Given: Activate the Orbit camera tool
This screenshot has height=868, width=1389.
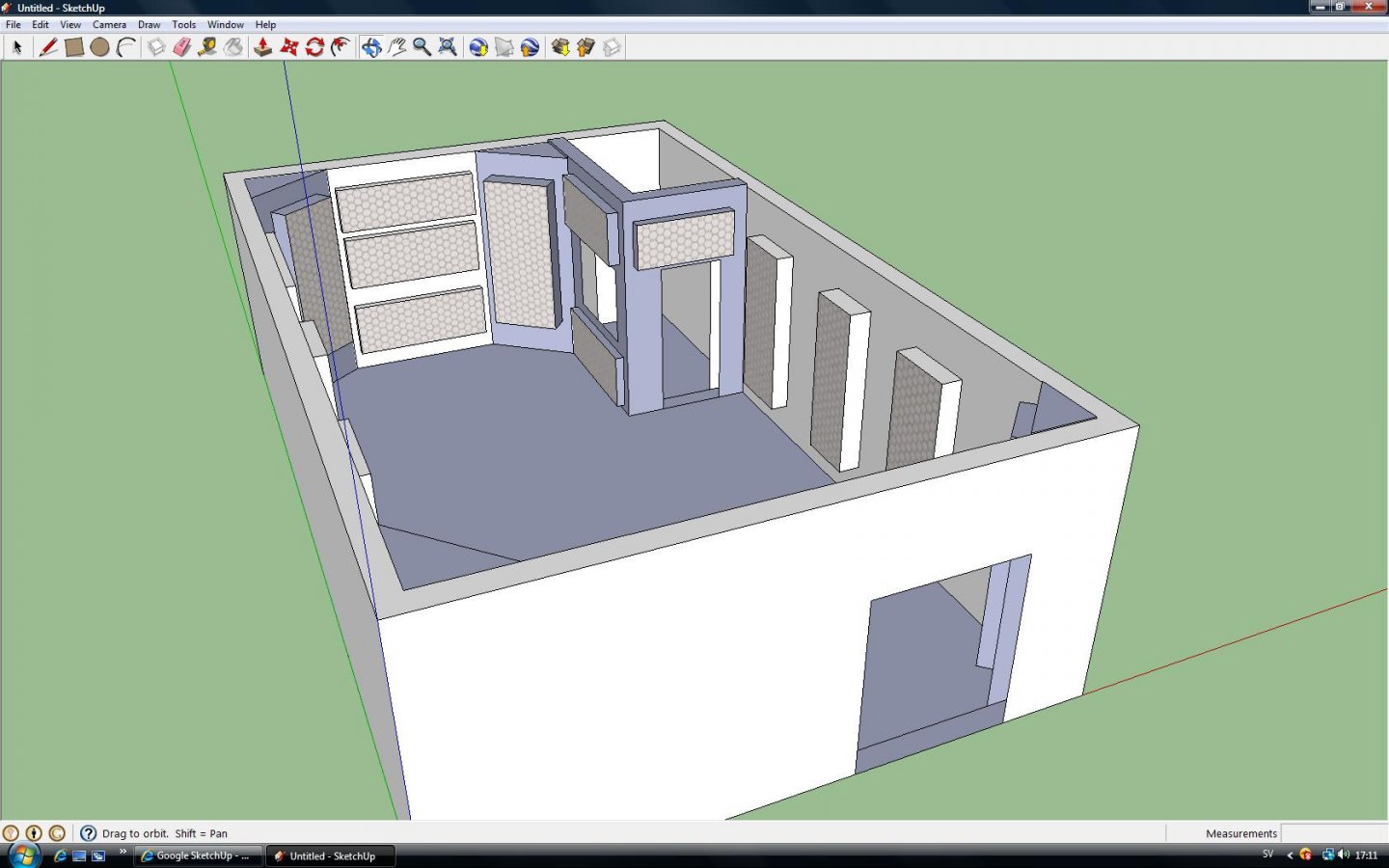Looking at the screenshot, I should (x=371, y=46).
